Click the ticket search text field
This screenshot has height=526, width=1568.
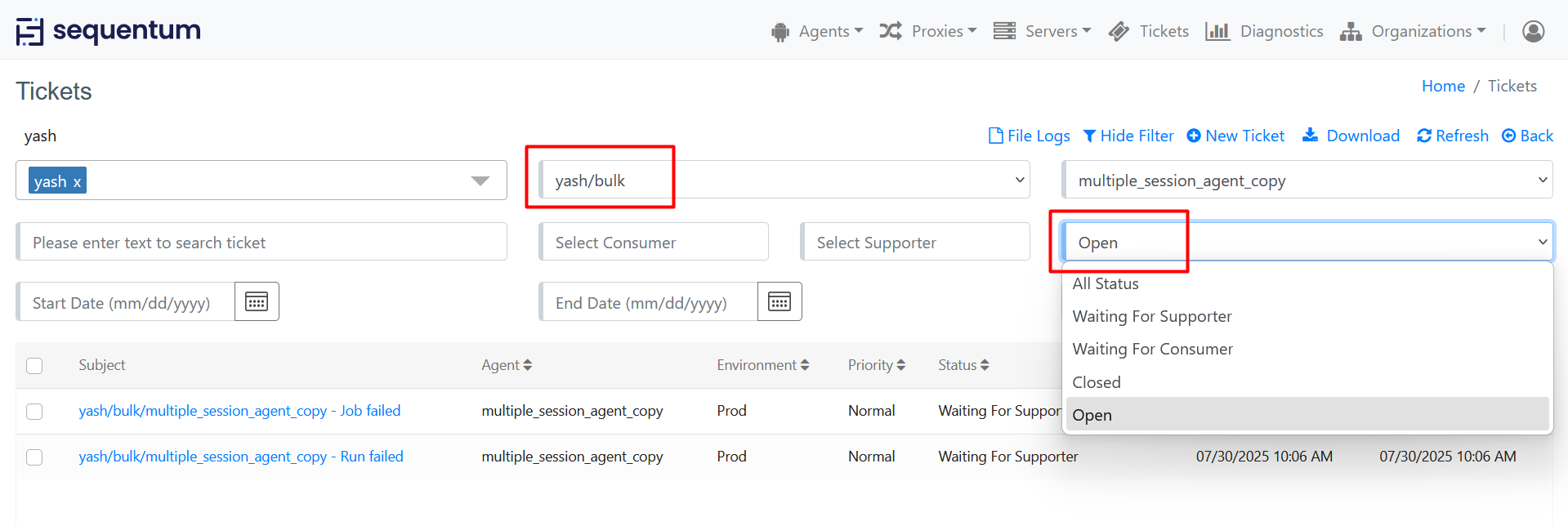point(261,243)
